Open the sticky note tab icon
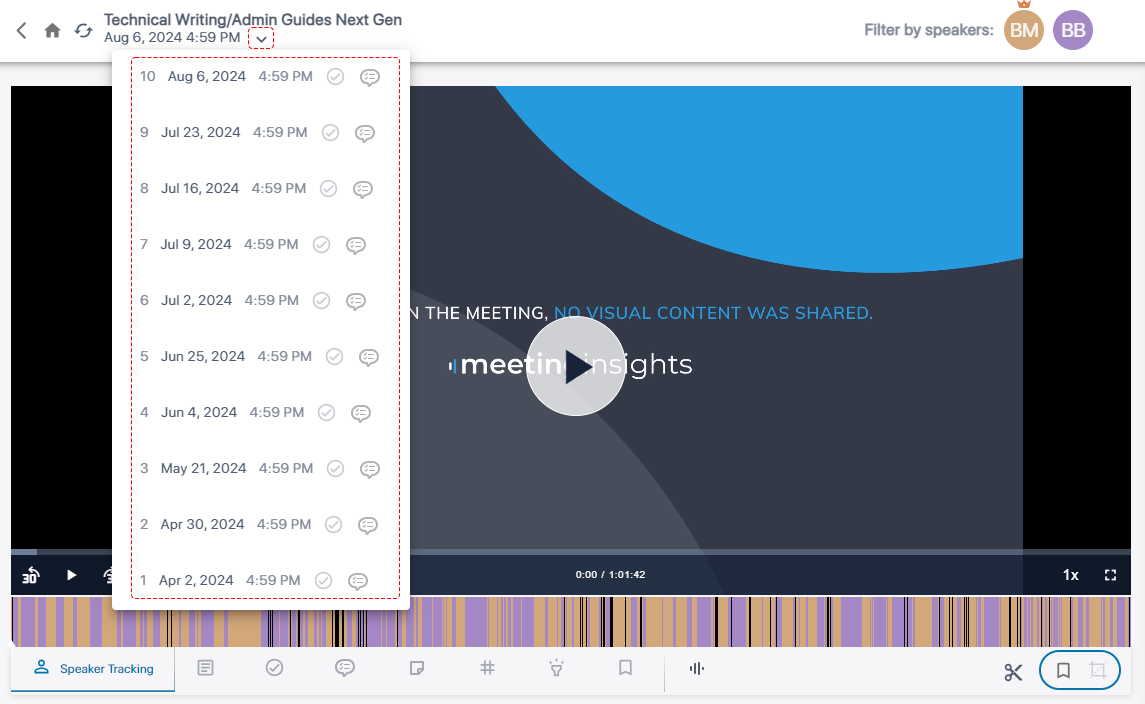This screenshot has width=1145, height=704. pyautogui.click(x=418, y=668)
